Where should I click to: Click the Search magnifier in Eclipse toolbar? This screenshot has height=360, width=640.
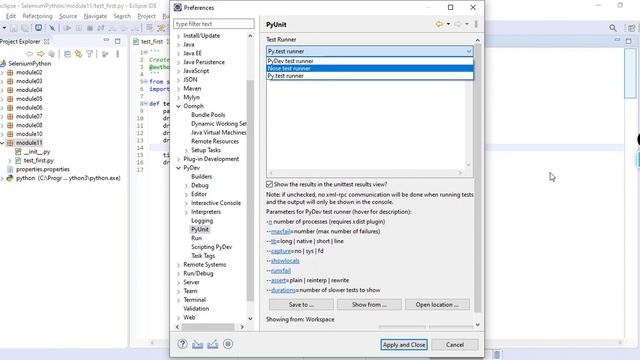(613, 28)
